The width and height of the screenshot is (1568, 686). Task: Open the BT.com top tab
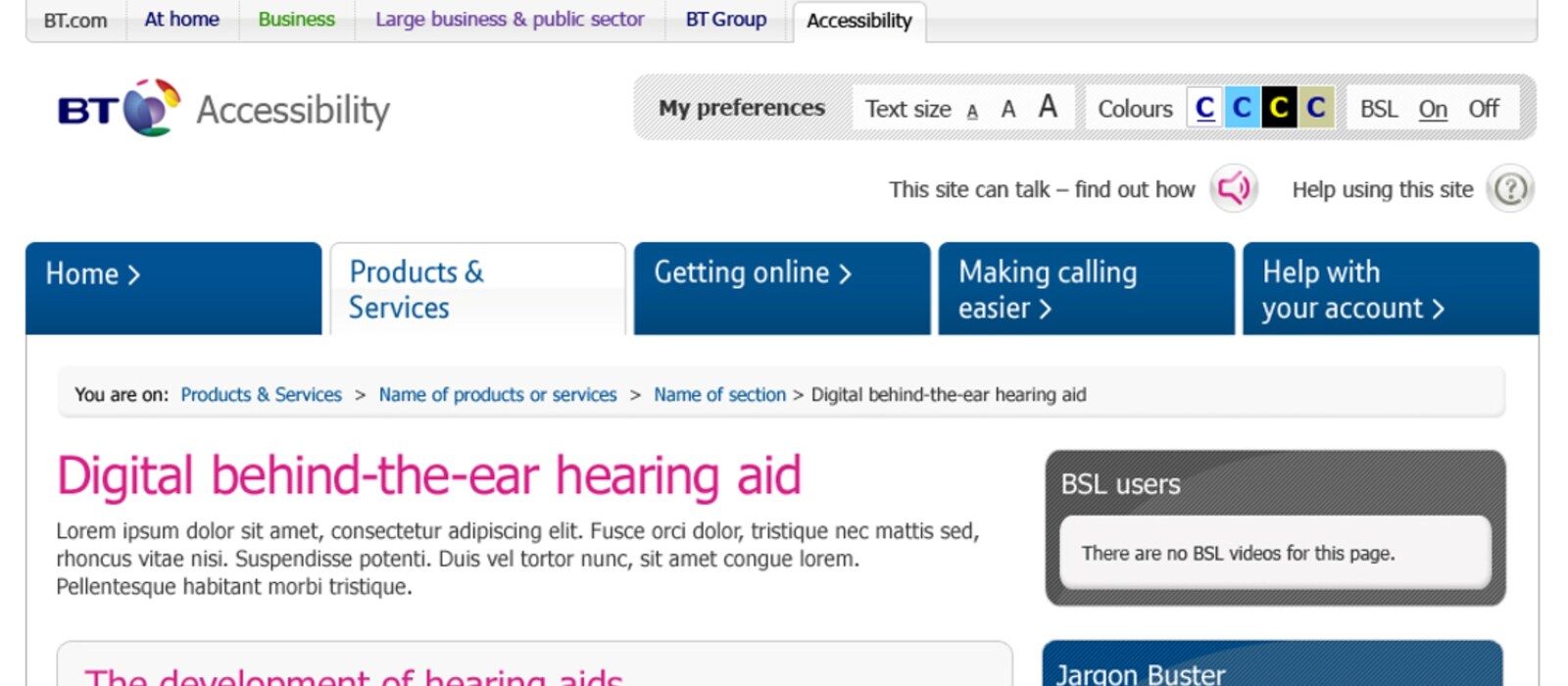(x=75, y=21)
